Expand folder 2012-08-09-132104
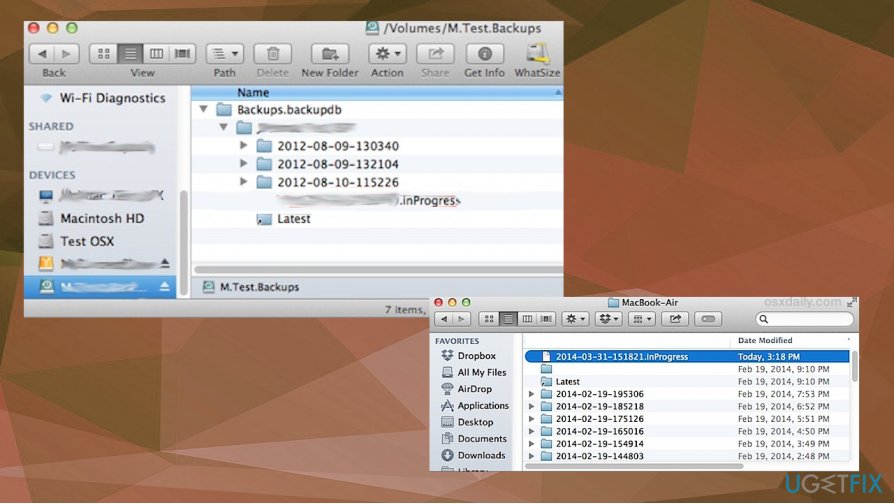This screenshot has height=504, width=894. (243, 164)
